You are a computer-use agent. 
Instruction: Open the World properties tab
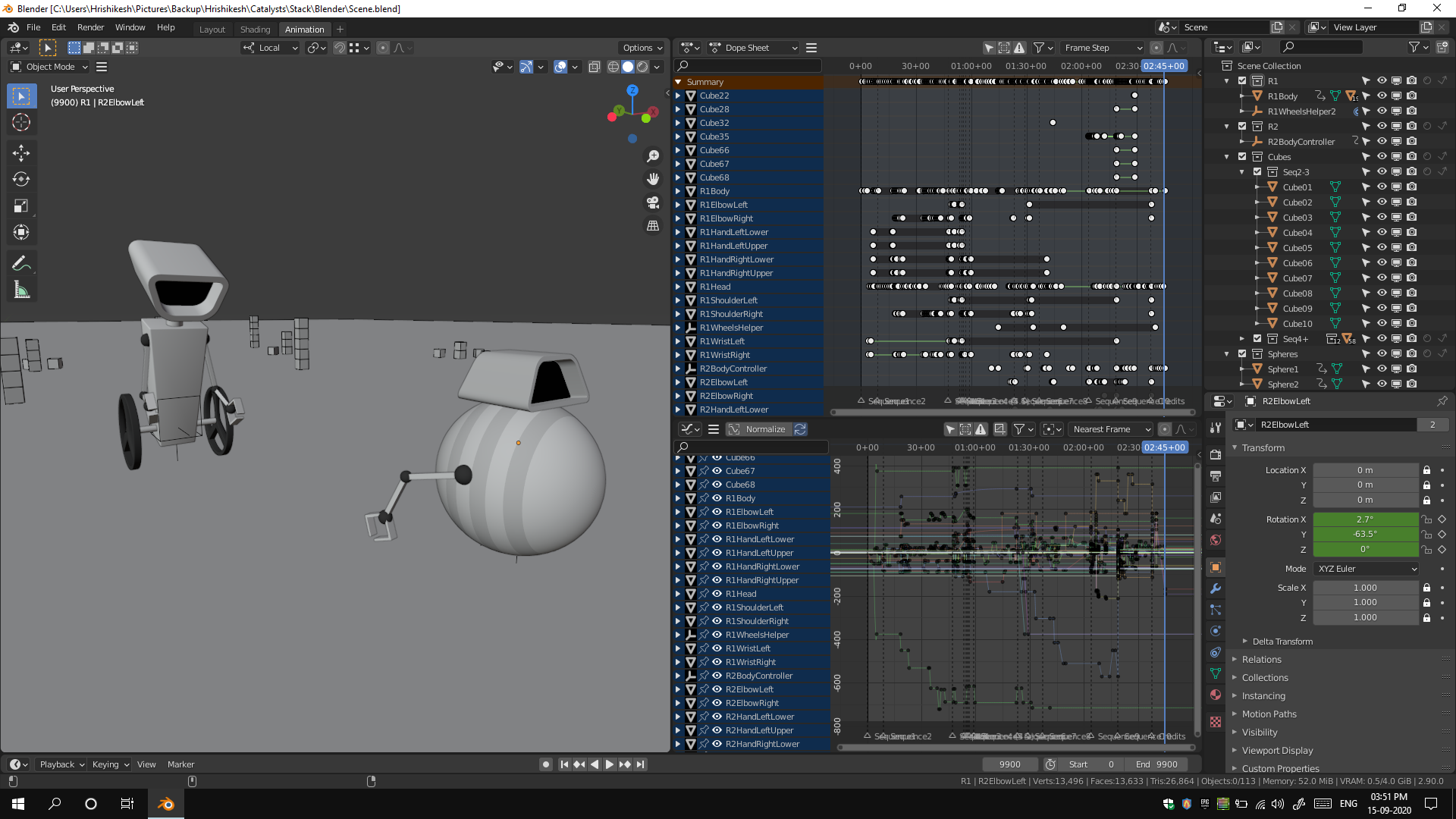(1216, 540)
